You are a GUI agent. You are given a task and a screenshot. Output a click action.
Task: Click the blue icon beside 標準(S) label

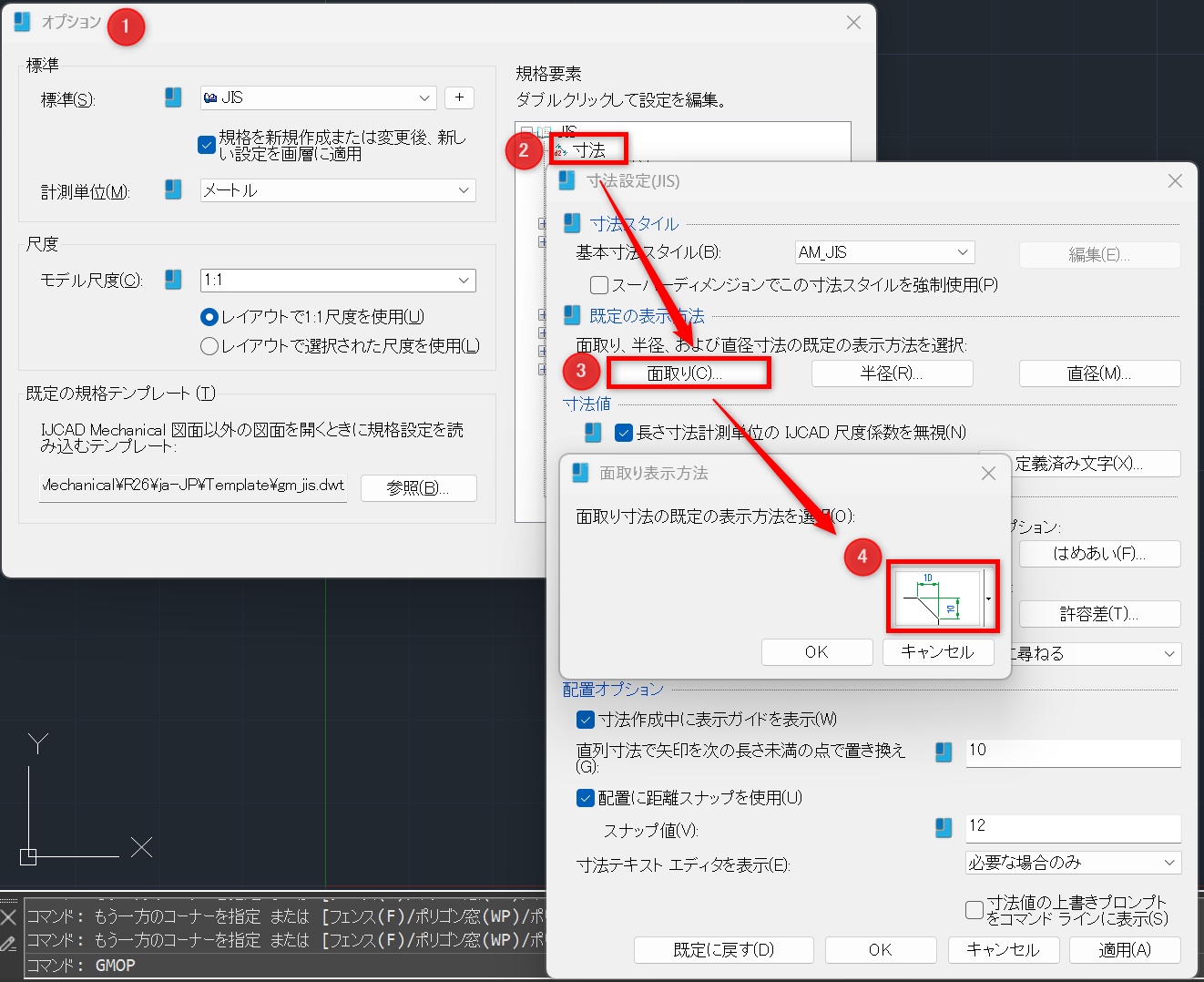[173, 97]
